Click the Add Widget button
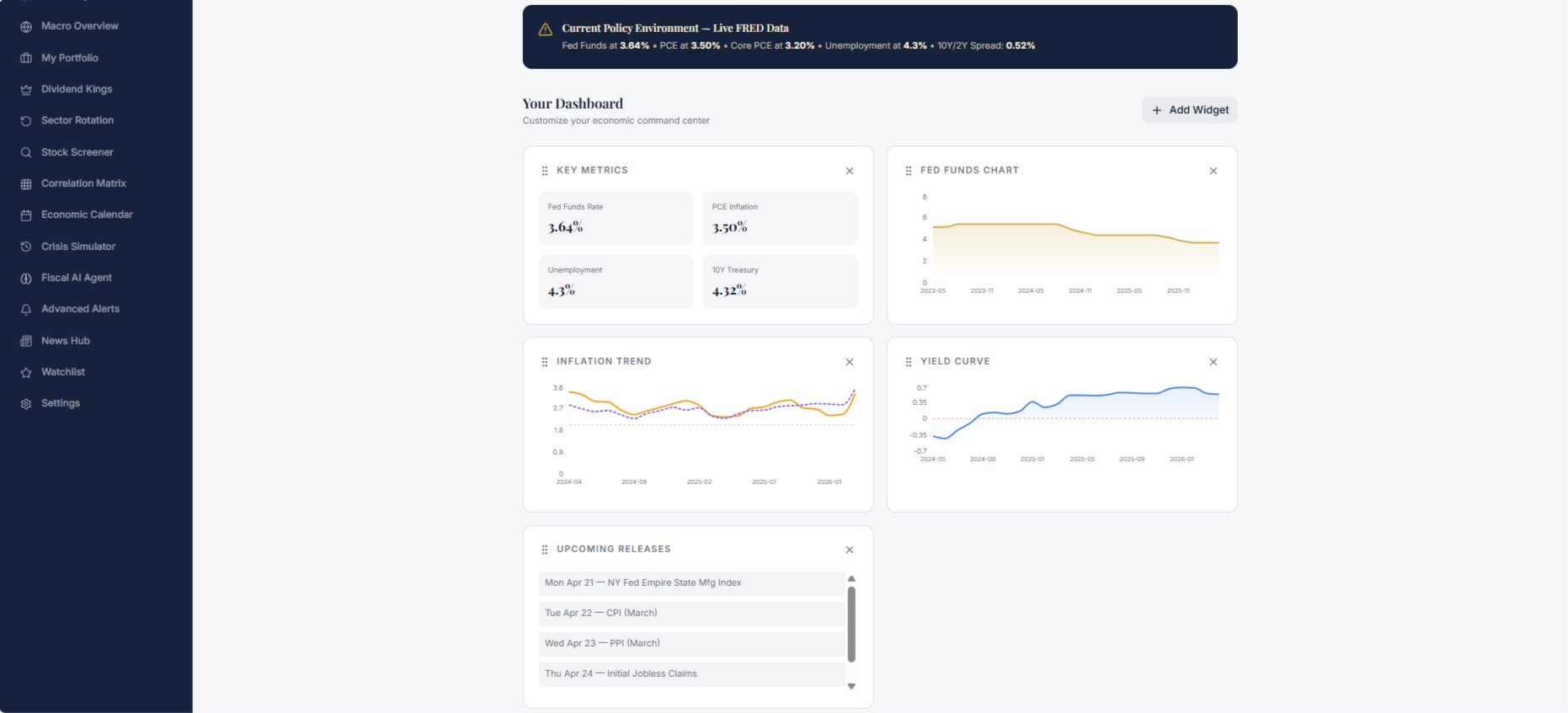The image size is (1568, 713). click(1189, 110)
